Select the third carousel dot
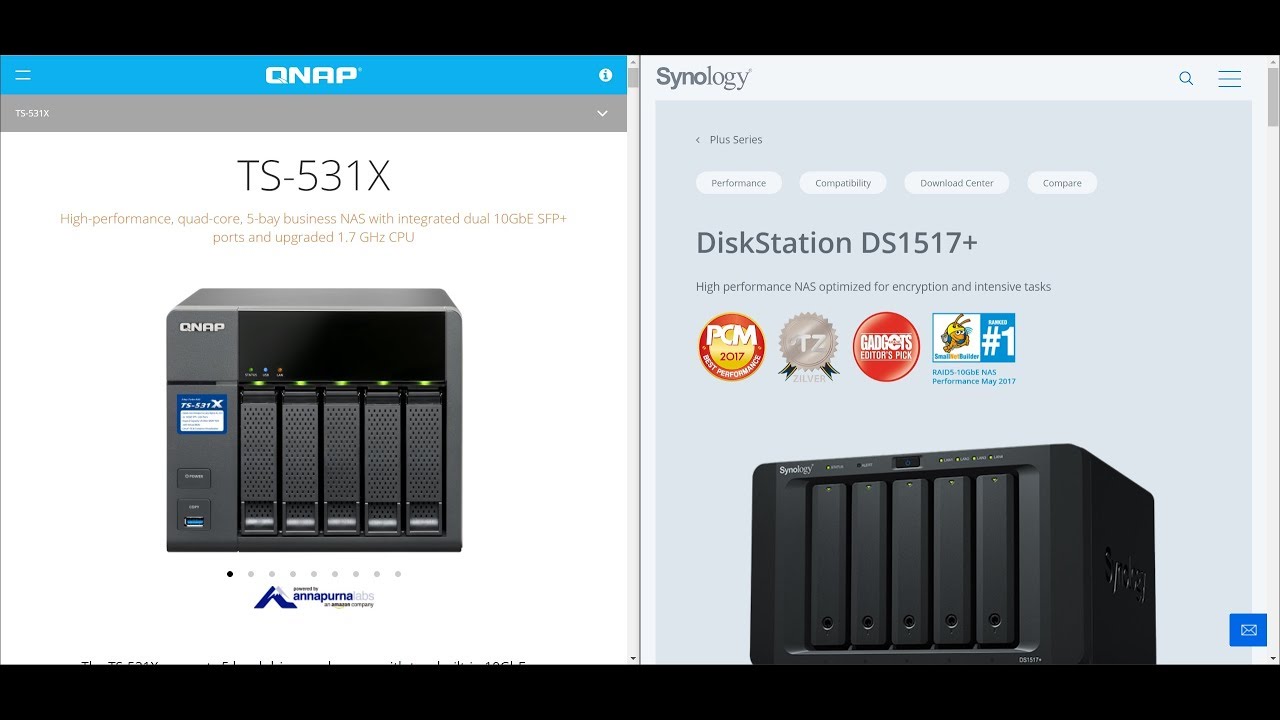Viewport: 1280px width, 720px height. tap(272, 574)
